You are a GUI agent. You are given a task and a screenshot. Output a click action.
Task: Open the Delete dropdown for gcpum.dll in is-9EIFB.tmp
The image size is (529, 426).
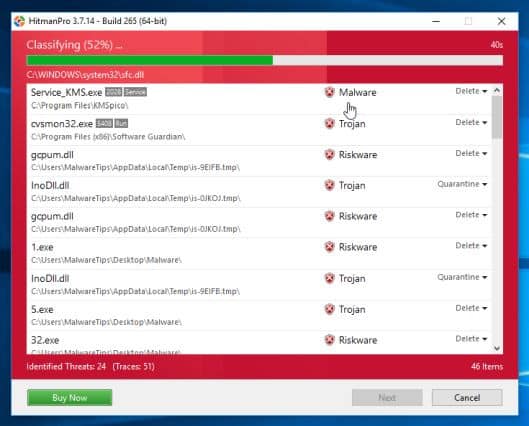click(x=471, y=153)
